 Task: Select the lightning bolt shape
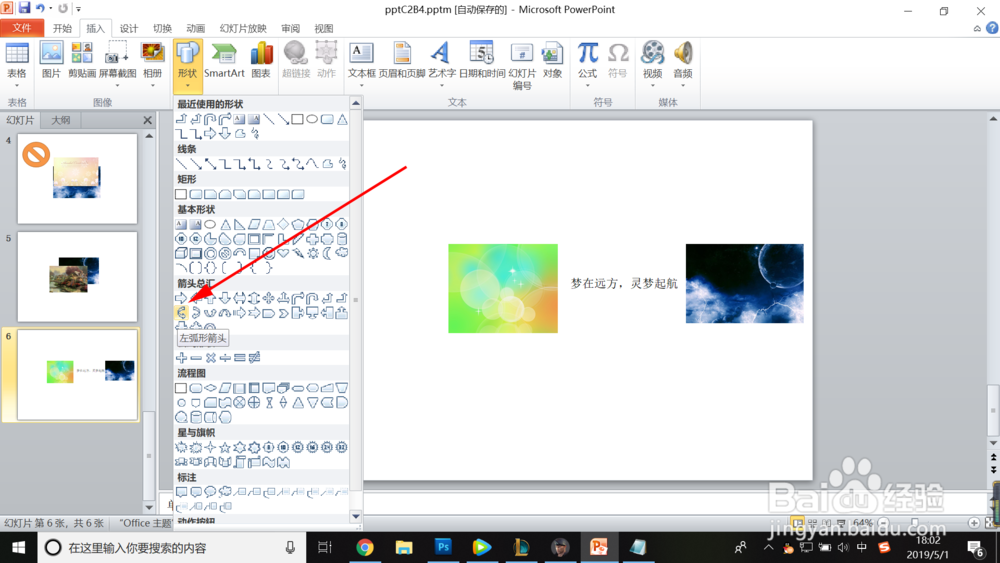pos(298,253)
